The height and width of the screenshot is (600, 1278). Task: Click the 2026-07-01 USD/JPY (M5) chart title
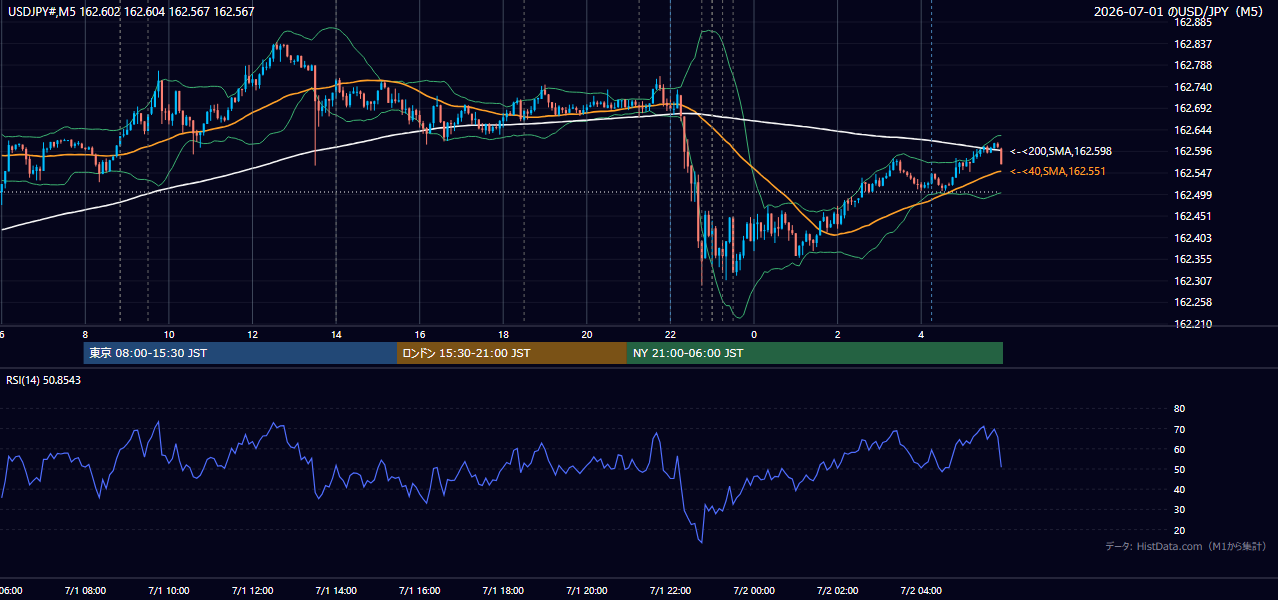pyautogui.click(x=1180, y=12)
